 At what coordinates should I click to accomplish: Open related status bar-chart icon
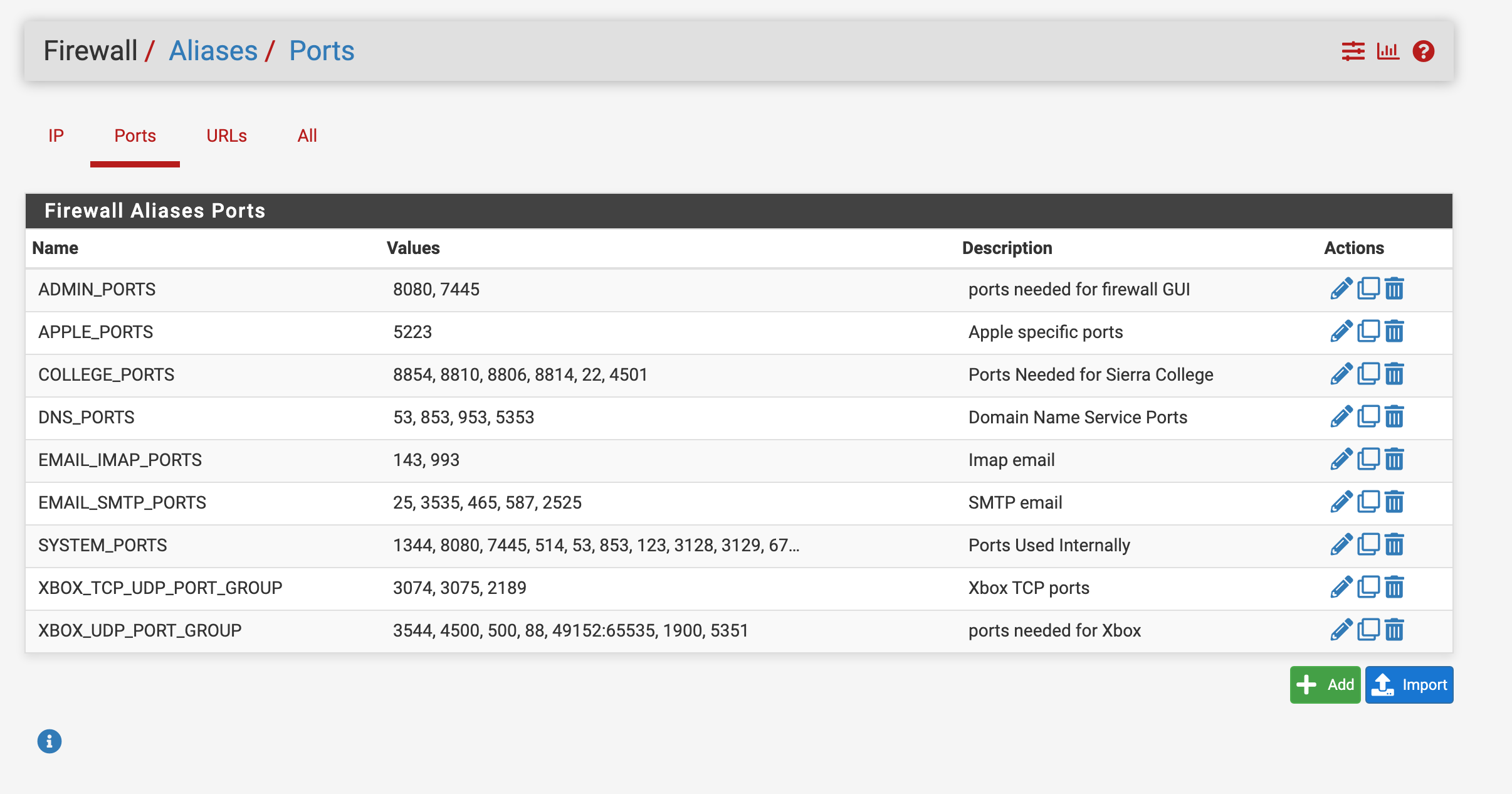coord(1388,51)
